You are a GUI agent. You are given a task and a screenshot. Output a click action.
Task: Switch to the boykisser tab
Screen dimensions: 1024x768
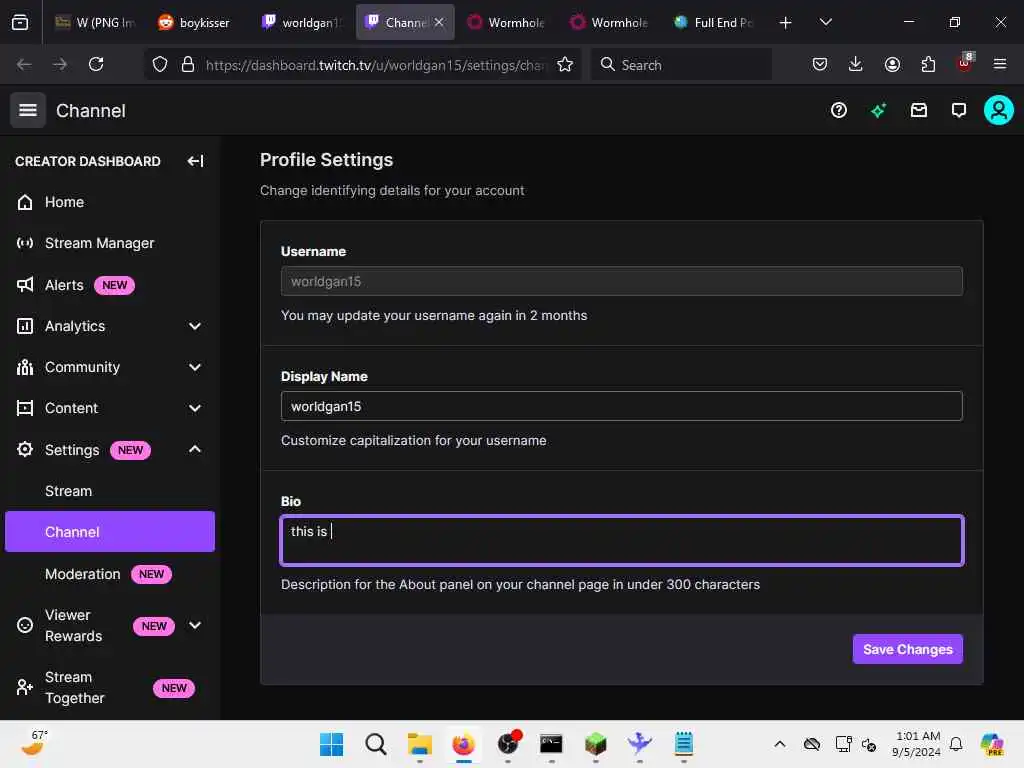click(195, 22)
